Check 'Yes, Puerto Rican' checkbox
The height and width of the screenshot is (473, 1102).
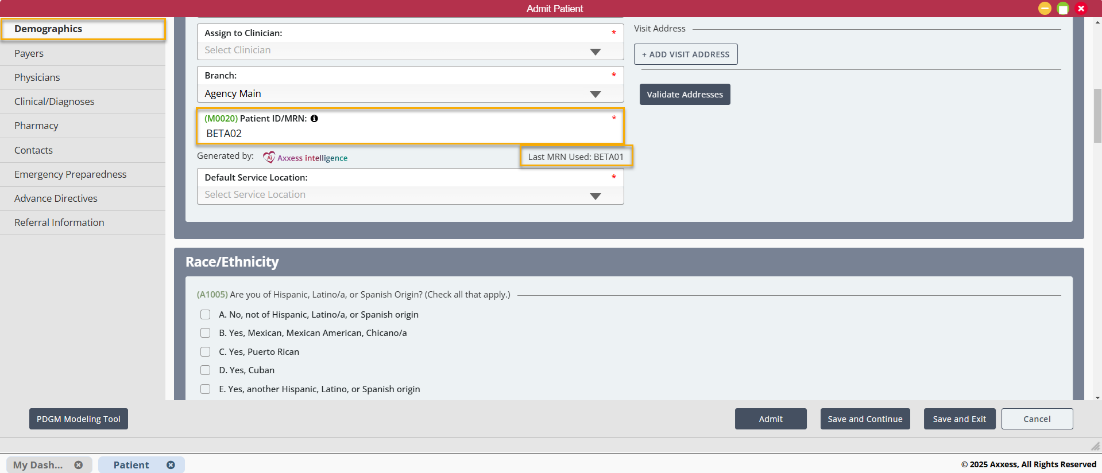point(205,352)
